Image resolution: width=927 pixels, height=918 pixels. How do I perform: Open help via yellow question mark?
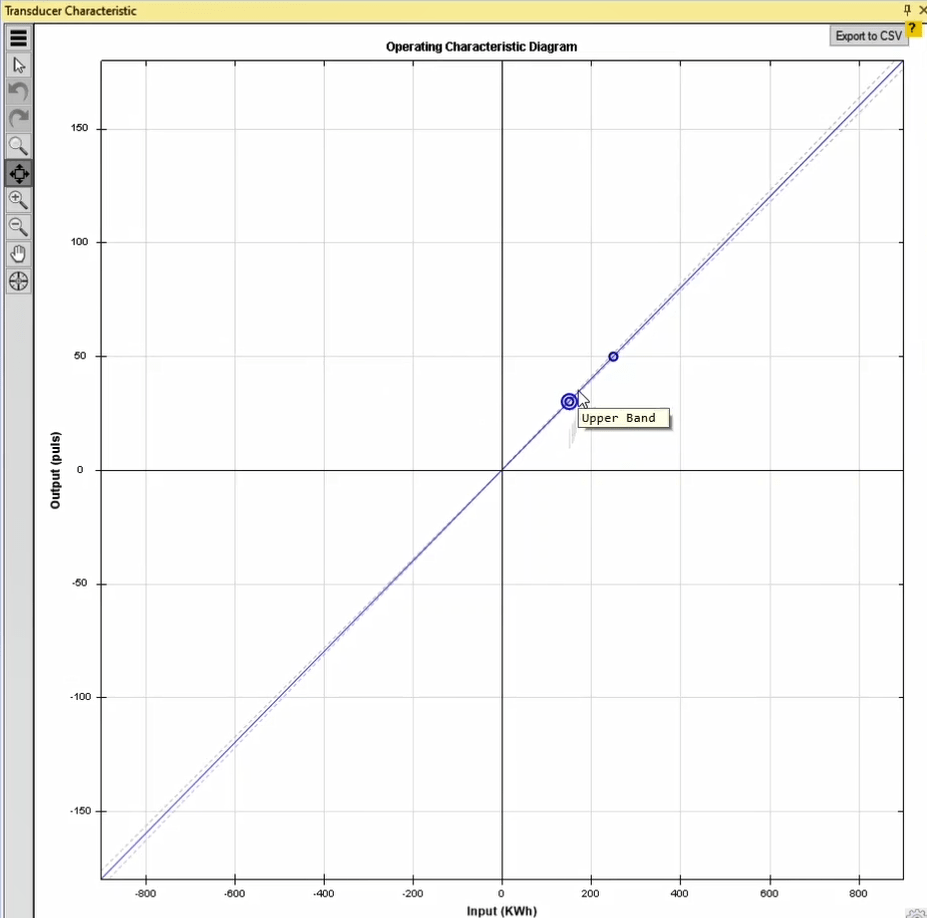913,28
